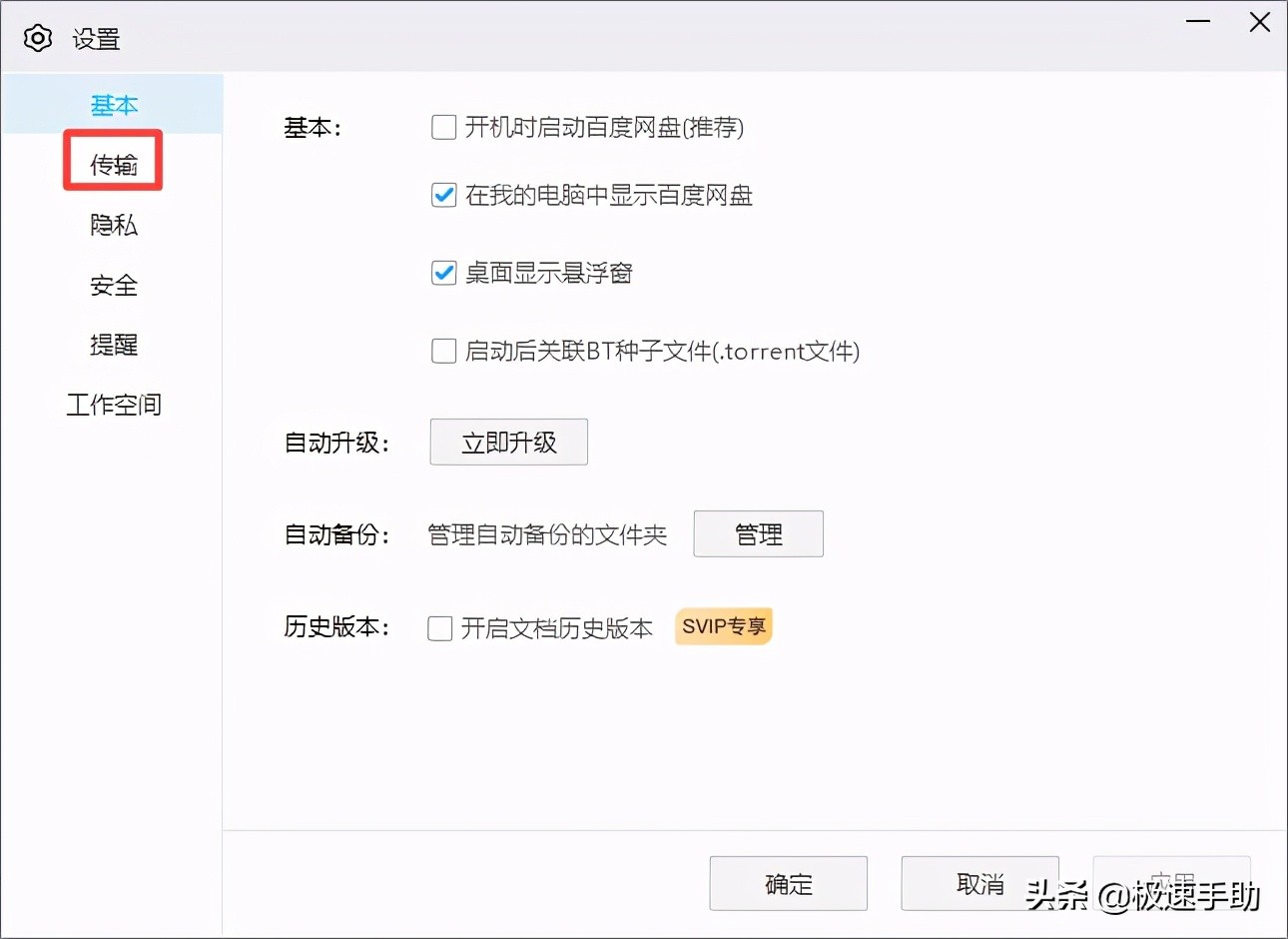Viewport: 1288px width, 939px height.
Task: Click the 立即升级 upgrade button
Action: pos(508,442)
